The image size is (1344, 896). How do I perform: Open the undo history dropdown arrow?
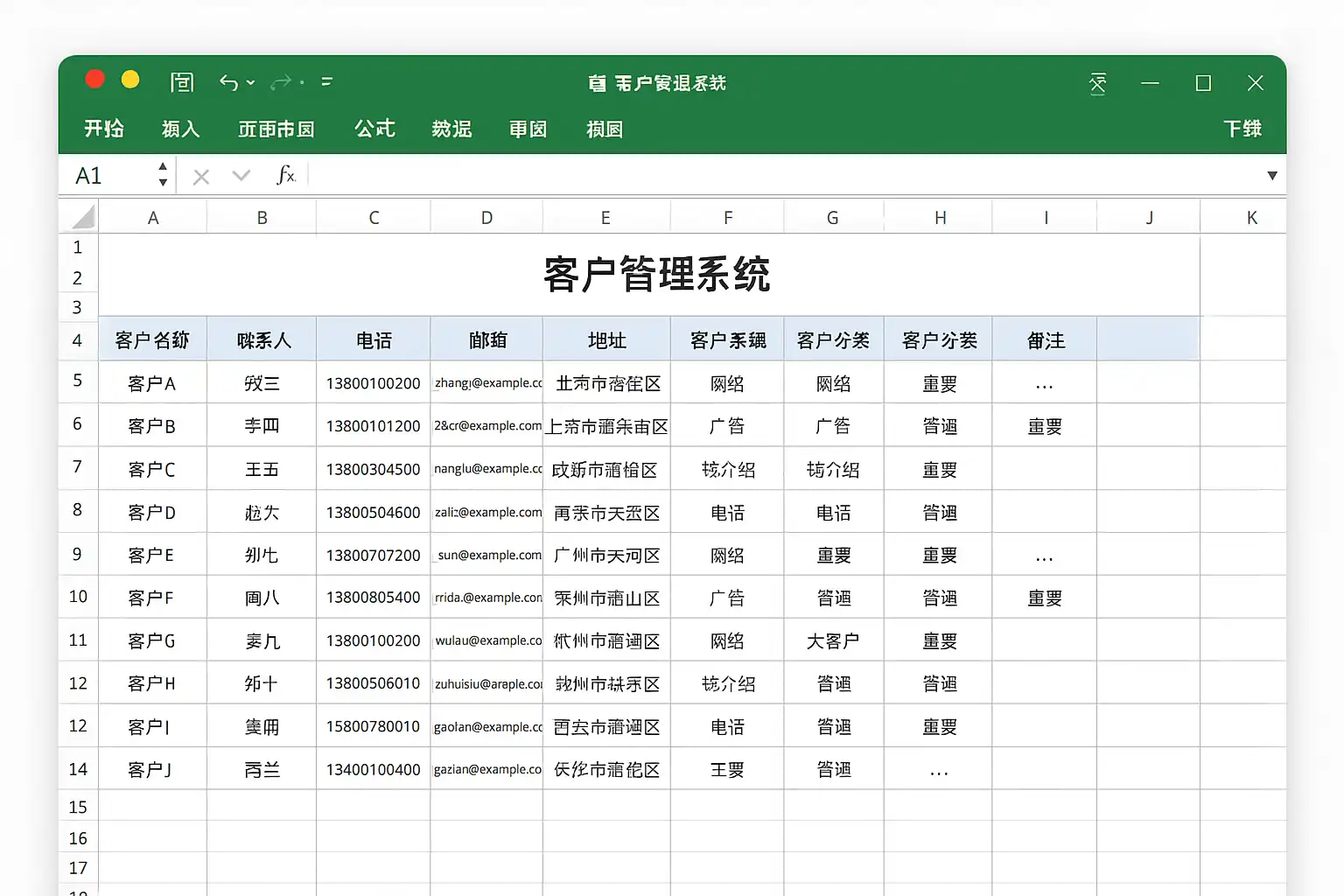click(x=251, y=83)
